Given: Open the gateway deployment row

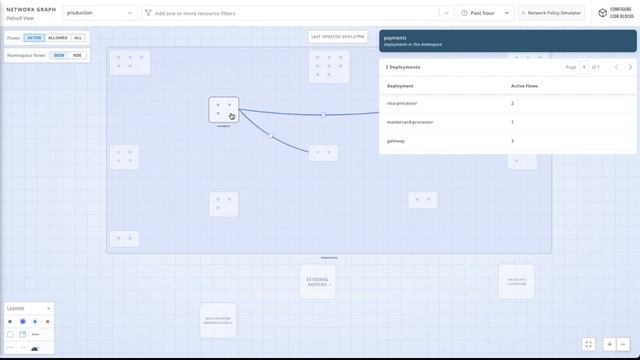Looking at the screenshot, I should pos(508,141).
